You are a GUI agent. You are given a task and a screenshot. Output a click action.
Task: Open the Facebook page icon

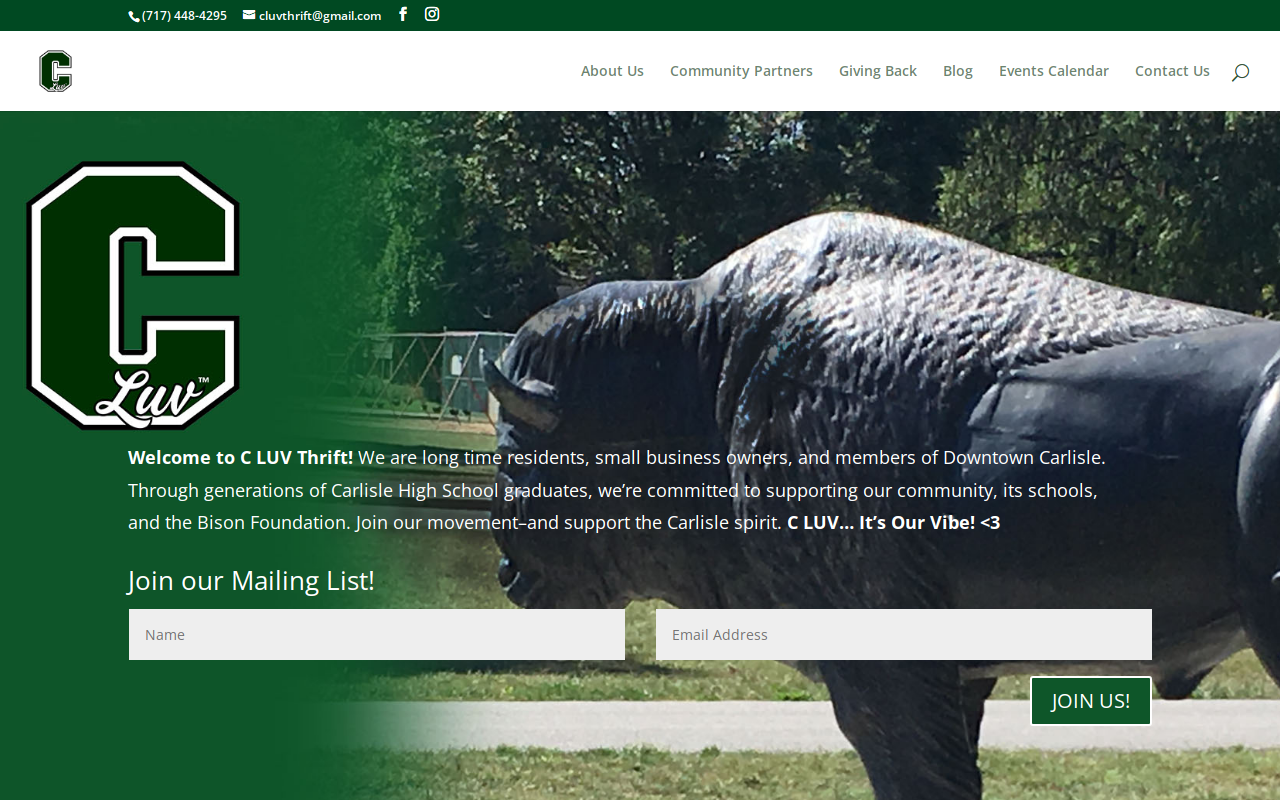click(403, 14)
